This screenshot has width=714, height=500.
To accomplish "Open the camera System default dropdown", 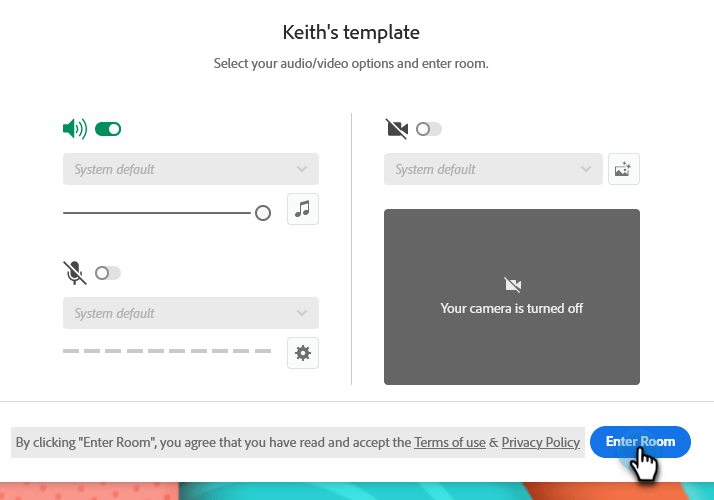I will tap(493, 169).
